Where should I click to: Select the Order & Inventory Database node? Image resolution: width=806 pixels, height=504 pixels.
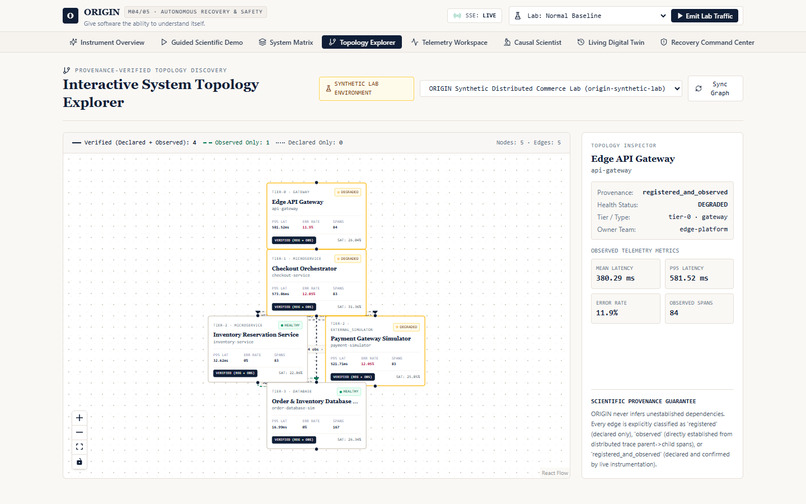pos(316,416)
